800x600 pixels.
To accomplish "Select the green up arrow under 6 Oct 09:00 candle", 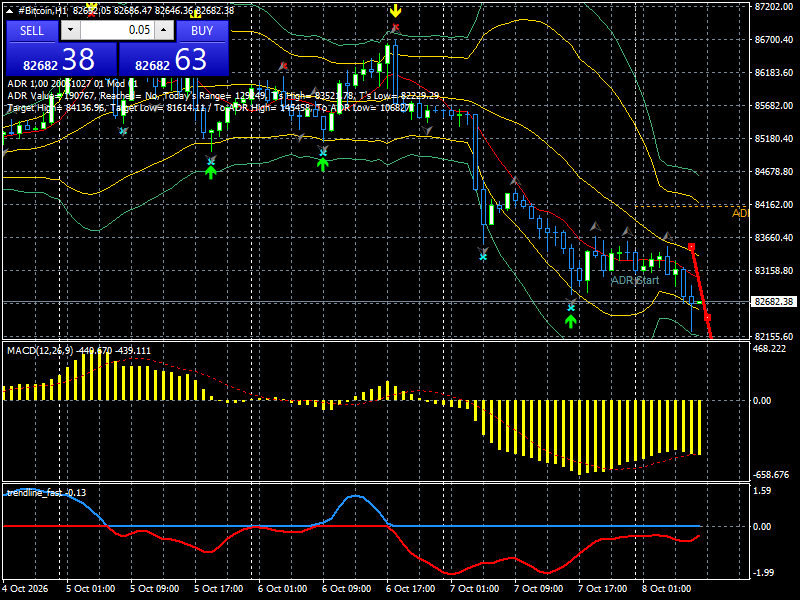I will pos(322,164).
